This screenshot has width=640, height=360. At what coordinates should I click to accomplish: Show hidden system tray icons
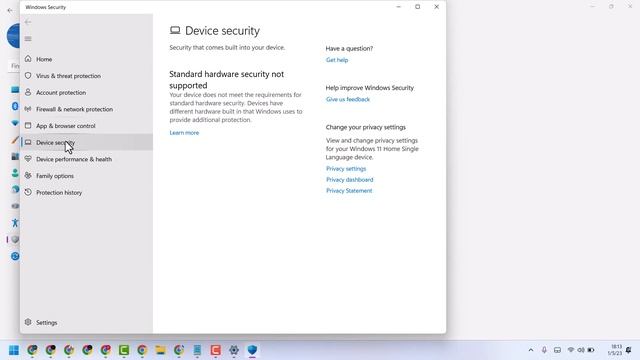pos(531,350)
